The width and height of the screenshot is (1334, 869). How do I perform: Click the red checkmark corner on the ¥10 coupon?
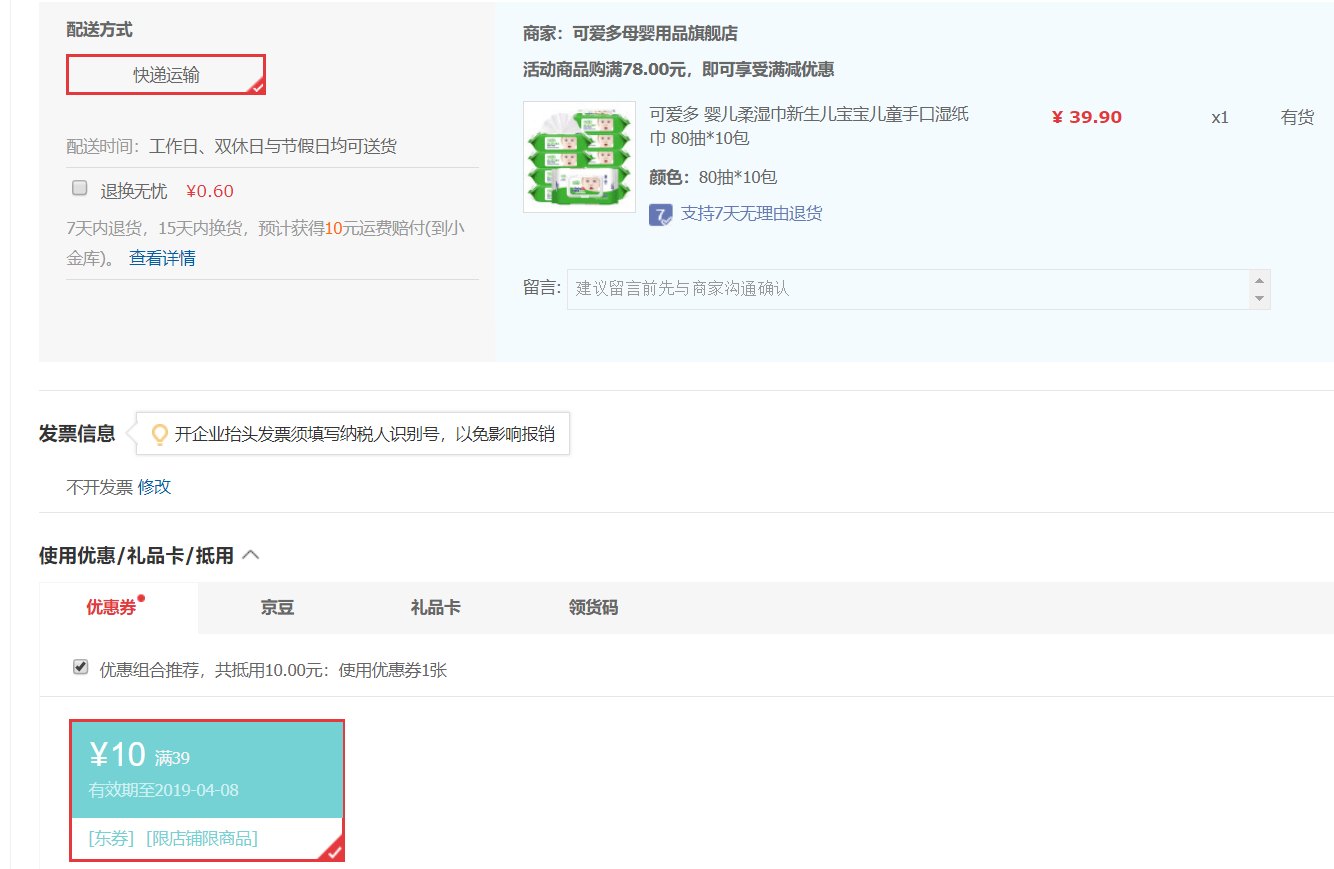tap(334, 851)
